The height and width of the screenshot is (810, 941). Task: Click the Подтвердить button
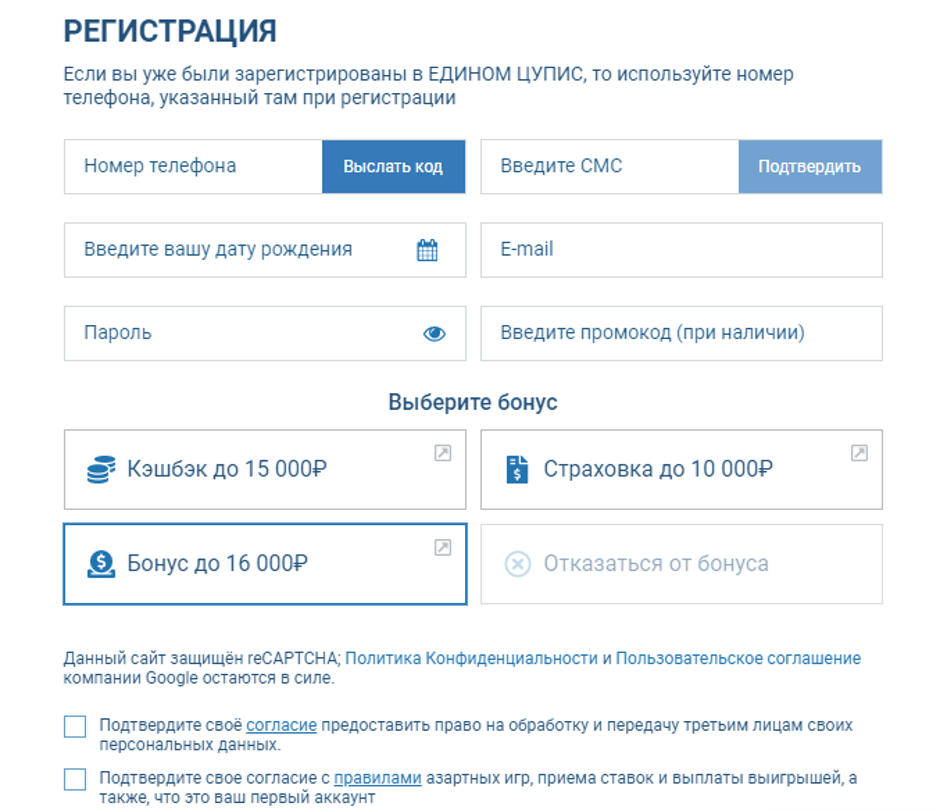[810, 166]
